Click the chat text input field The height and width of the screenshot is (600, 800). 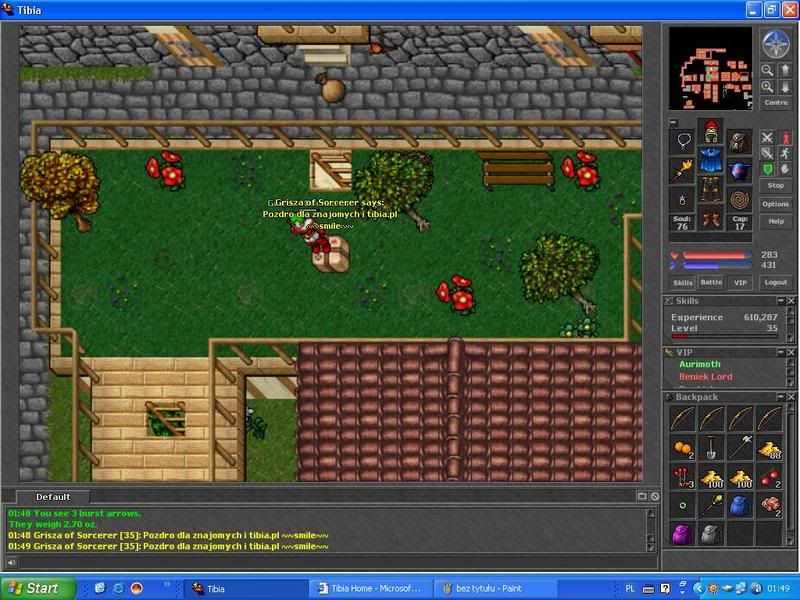point(338,562)
